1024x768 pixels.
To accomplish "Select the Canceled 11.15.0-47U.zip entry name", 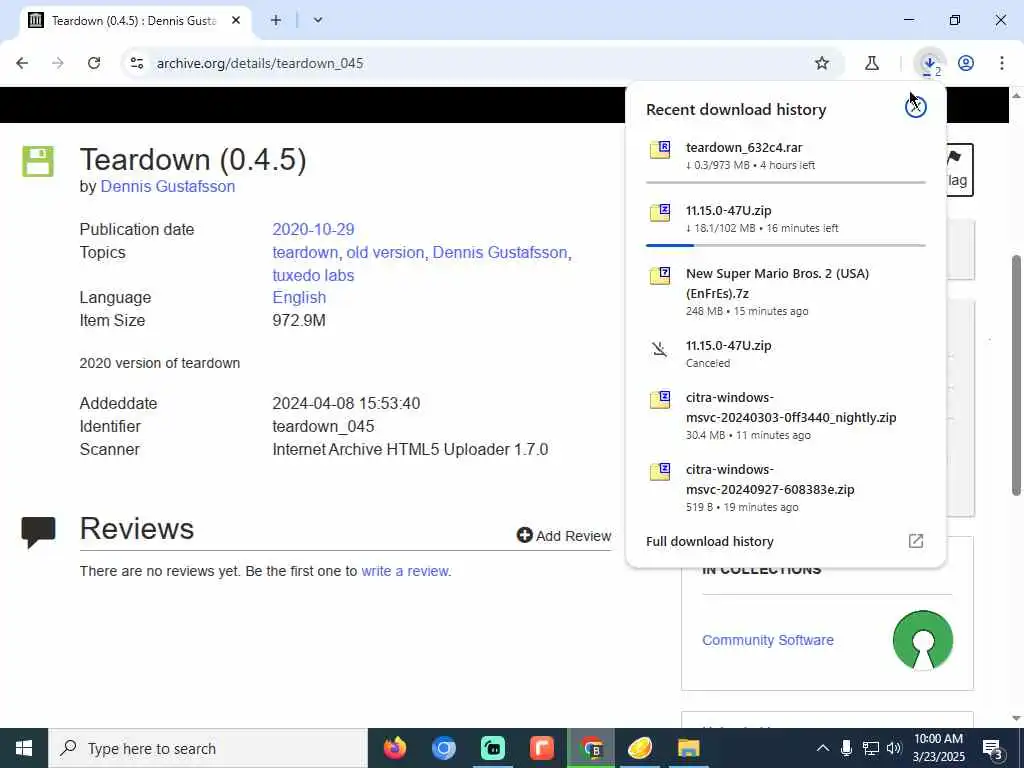I will (x=728, y=345).
